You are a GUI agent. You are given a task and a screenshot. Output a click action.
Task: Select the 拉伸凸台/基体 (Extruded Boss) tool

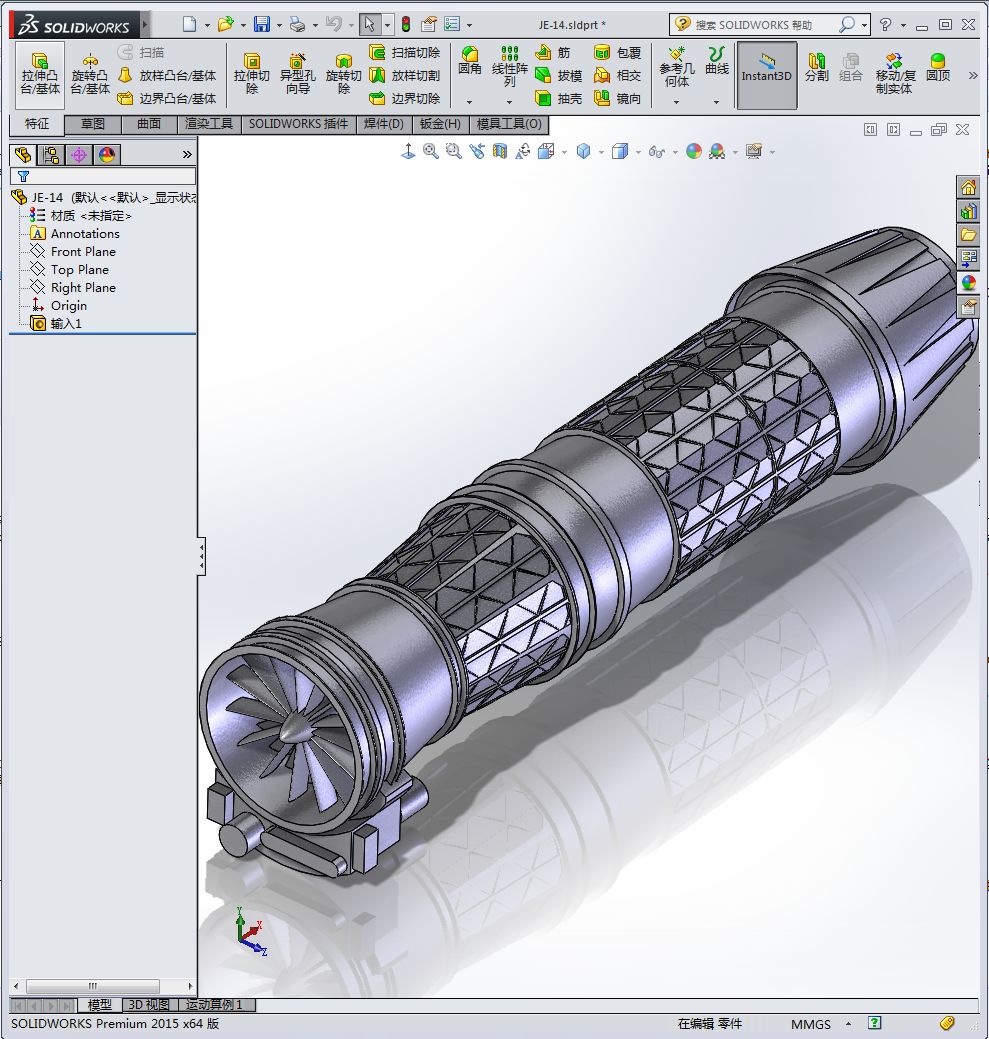pyautogui.click(x=39, y=75)
